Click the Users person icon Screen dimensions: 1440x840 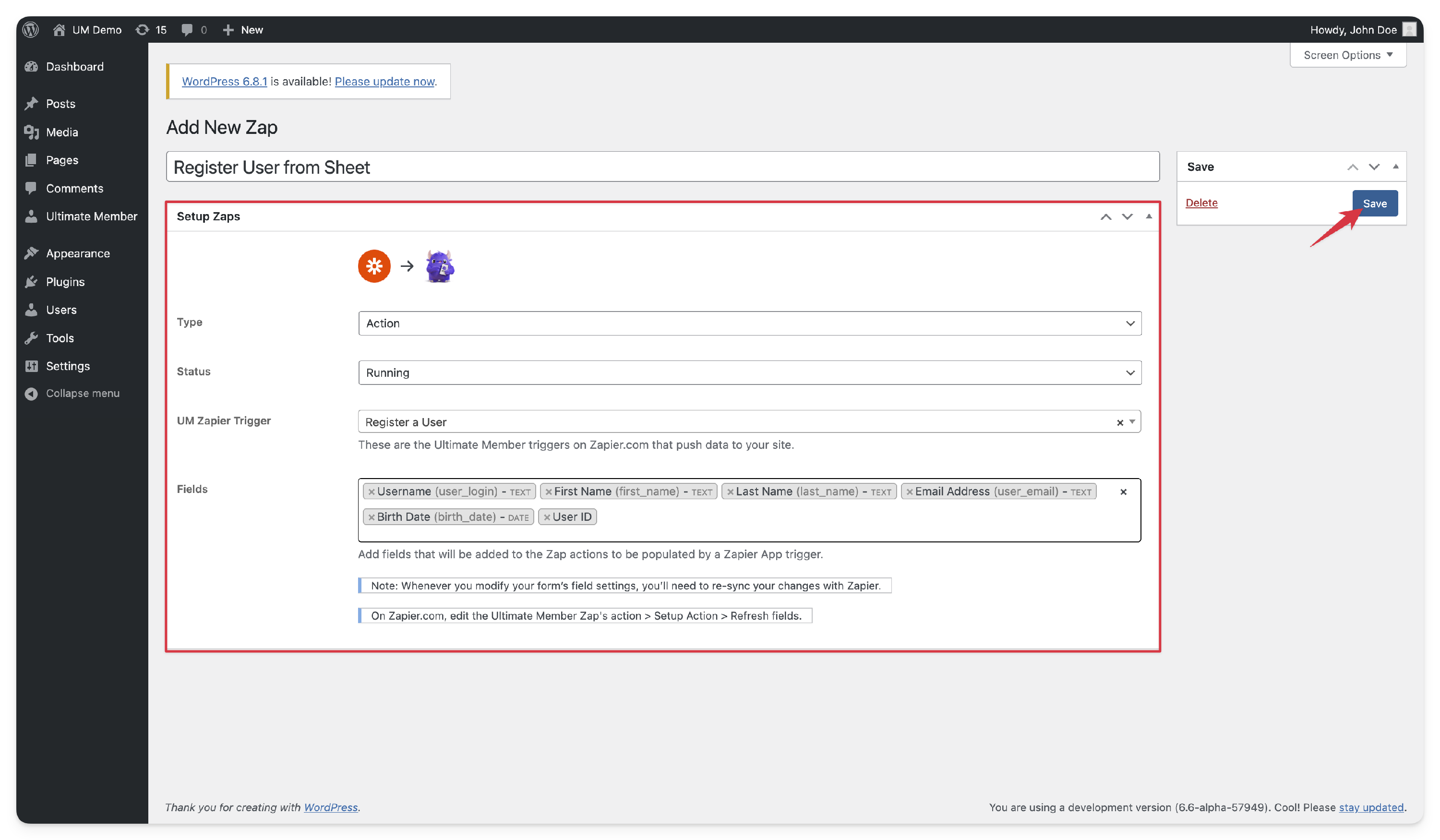pos(31,310)
